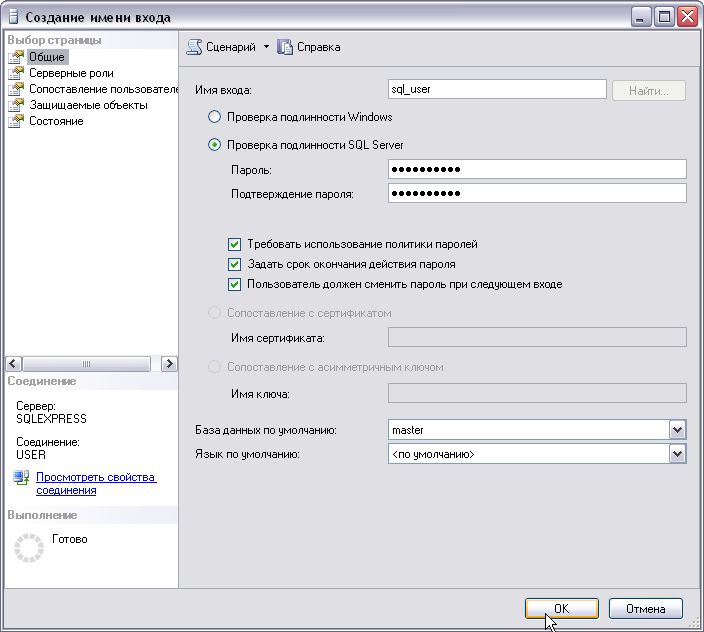Click the Серверные роли page icon

tap(15, 73)
